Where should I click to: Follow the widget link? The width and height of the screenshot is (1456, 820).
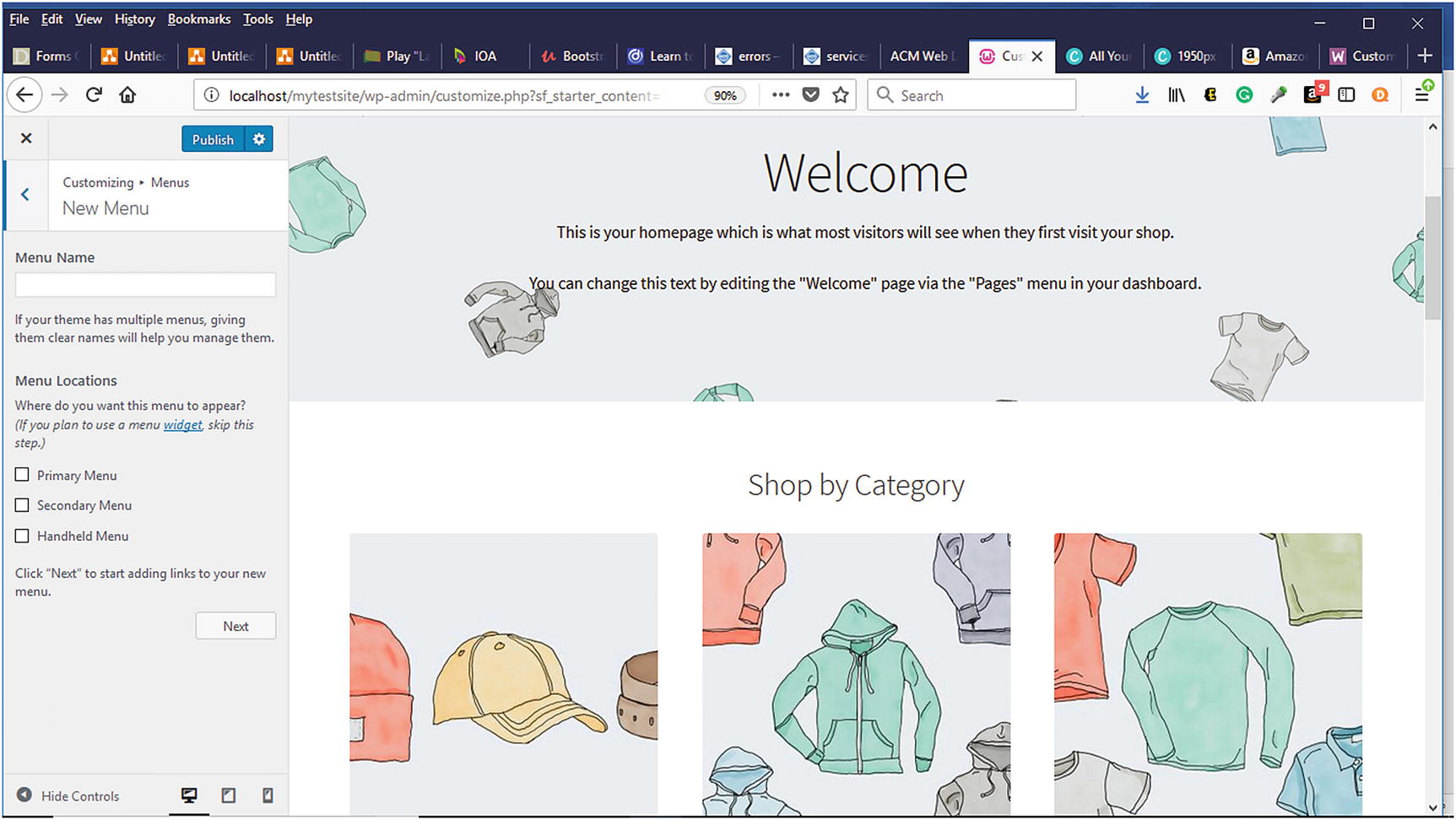coord(182,424)
